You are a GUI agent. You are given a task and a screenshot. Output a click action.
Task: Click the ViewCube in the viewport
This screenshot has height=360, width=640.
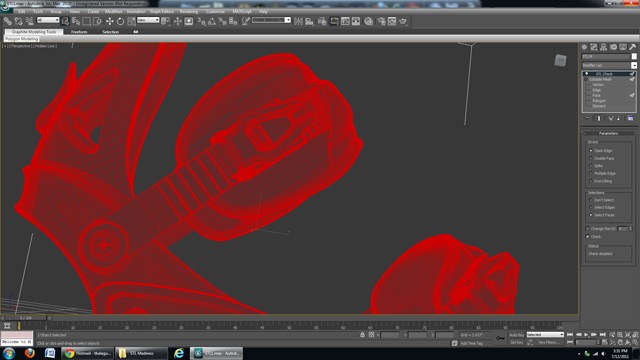click(560, 60)
